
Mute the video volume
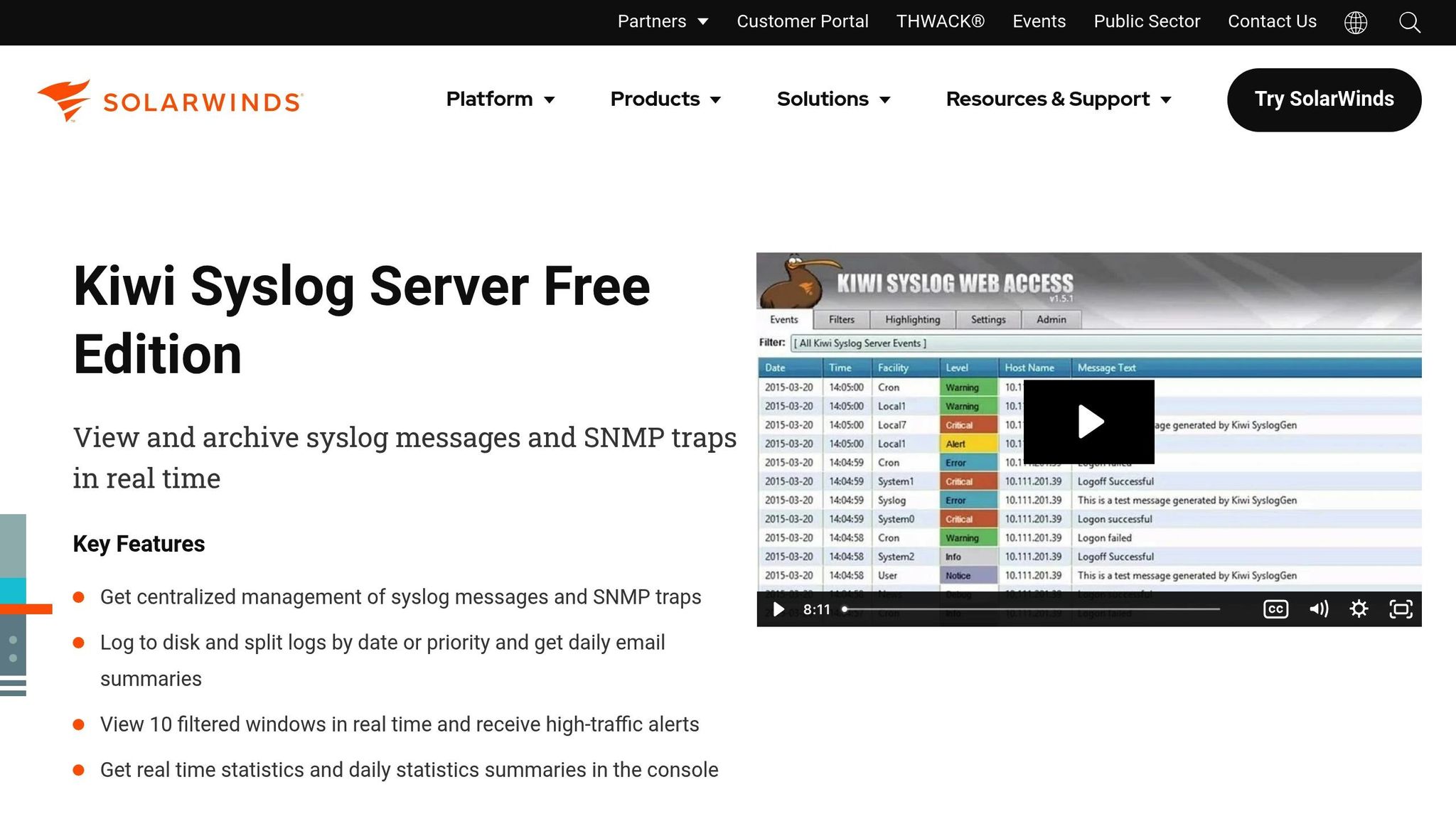click(x=1319, y=609)
